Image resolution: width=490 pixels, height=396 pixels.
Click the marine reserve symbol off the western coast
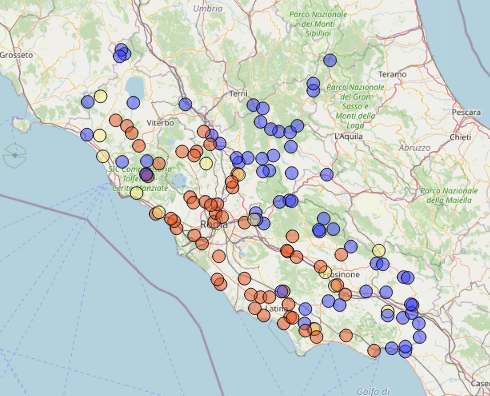point(14,156)
